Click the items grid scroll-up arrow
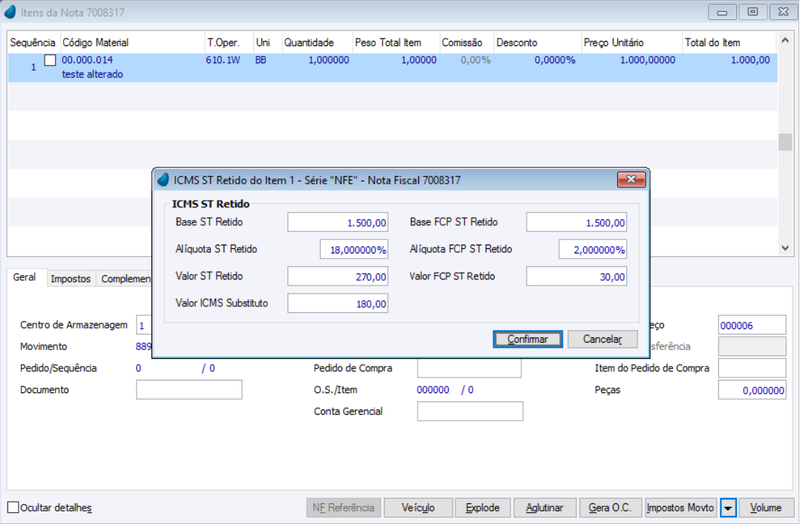The height and width of the screenshot is (524, 800). [x=785, y=40]
